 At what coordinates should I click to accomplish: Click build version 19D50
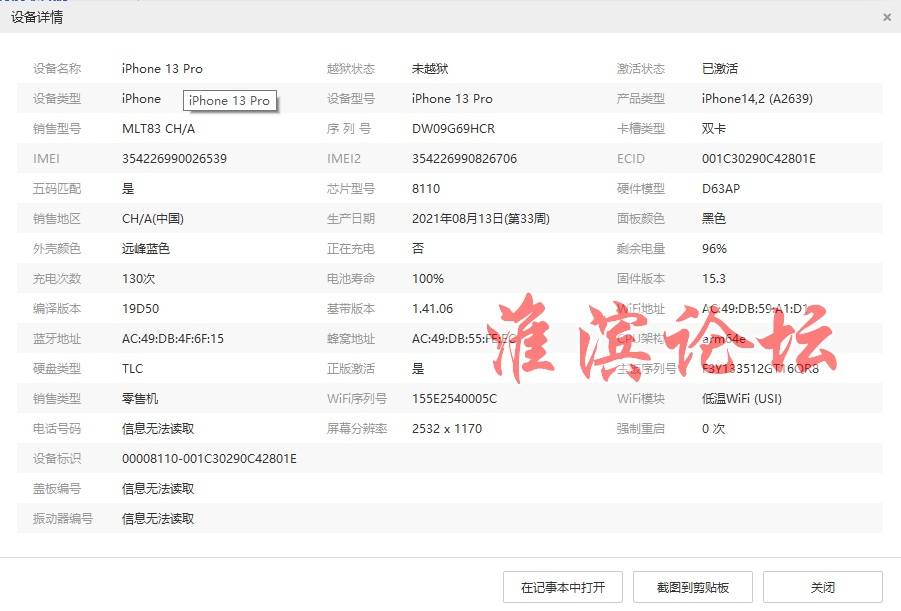[140, 309]
